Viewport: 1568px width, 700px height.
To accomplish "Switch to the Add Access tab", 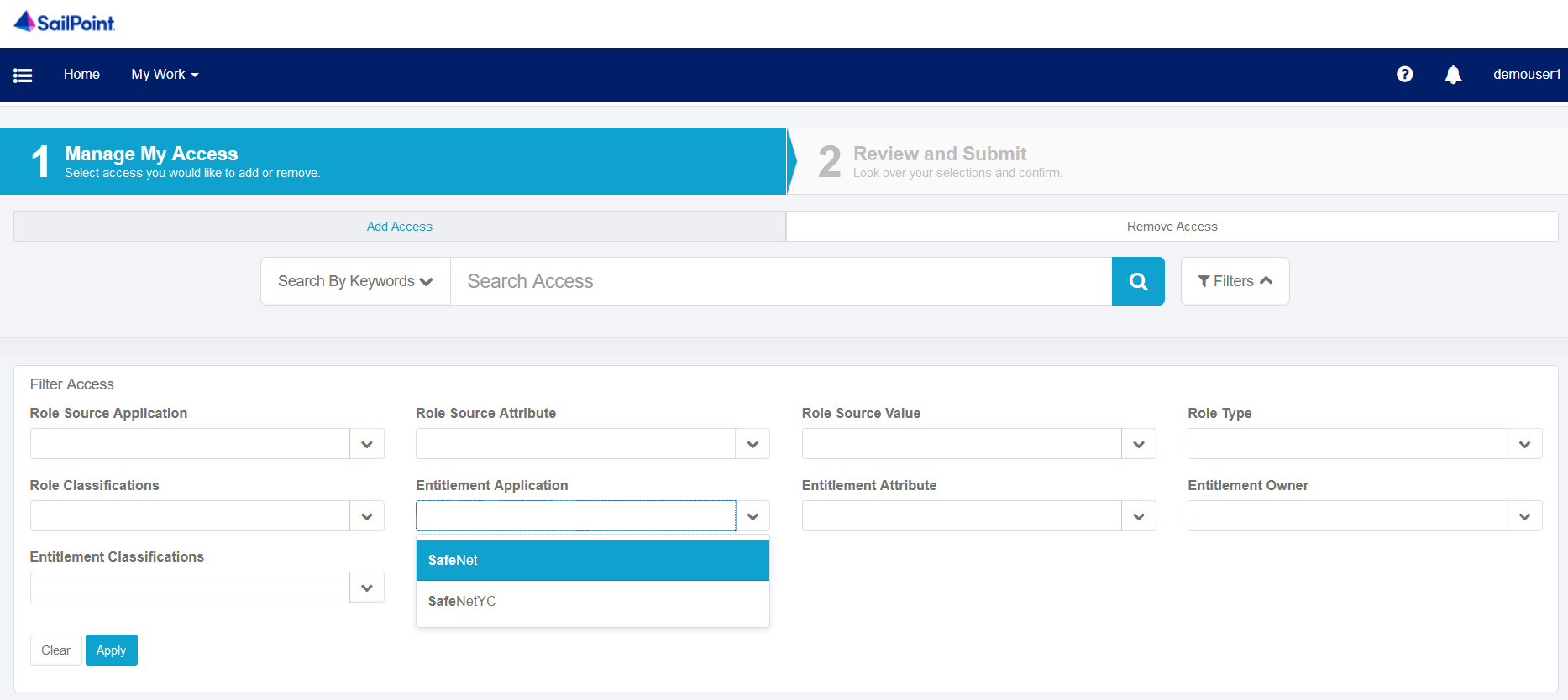I will coord(400,227).
